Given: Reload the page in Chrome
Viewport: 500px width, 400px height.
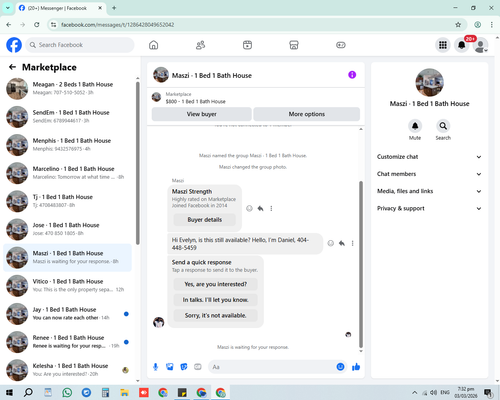Looking at the screenshot, I should coord(37,25).
